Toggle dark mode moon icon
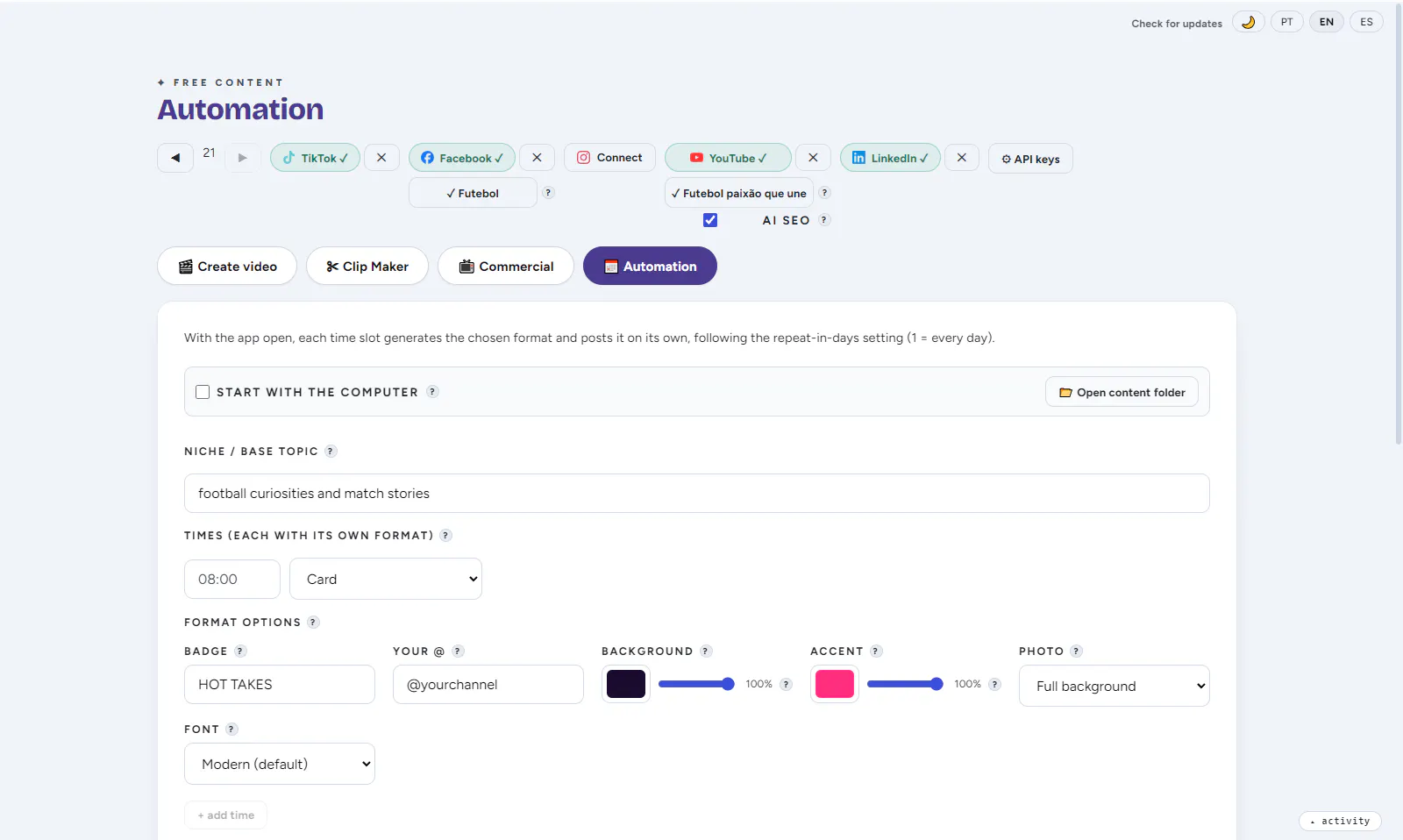Image resolution: width=1403 pixels, height=840 pixels. (x=1248, y=22)
